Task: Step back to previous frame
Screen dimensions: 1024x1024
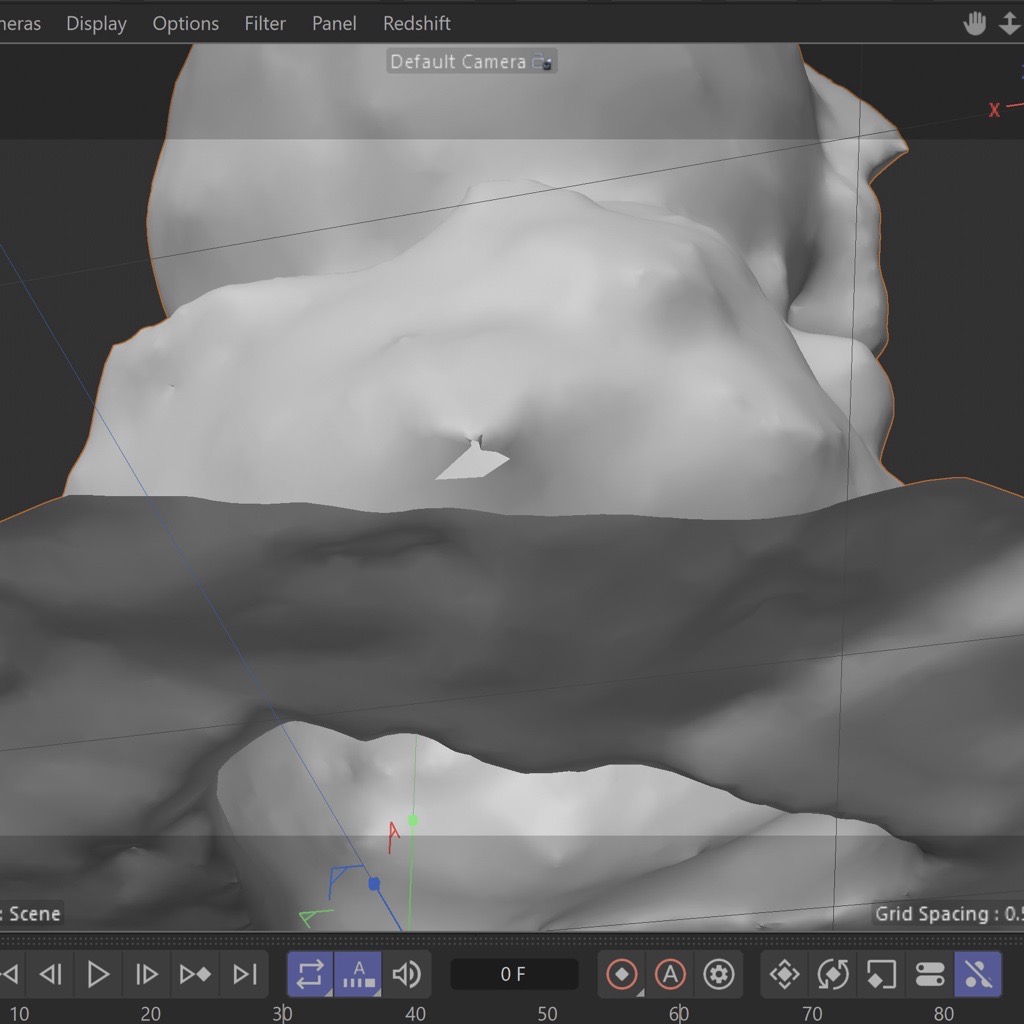Action: coord(50,974)
